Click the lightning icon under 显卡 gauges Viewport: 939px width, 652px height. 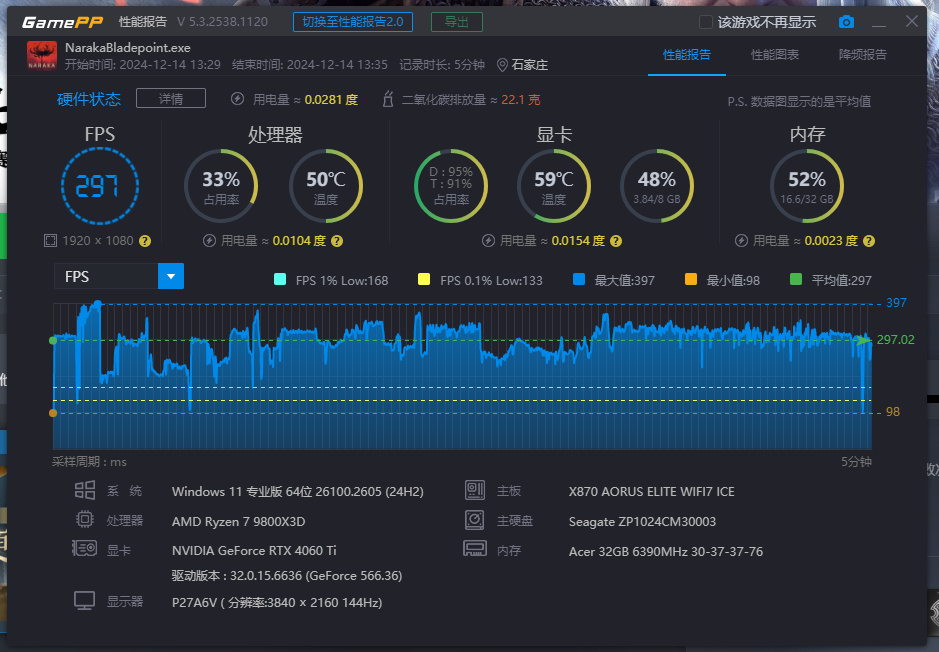coord(488,241)
